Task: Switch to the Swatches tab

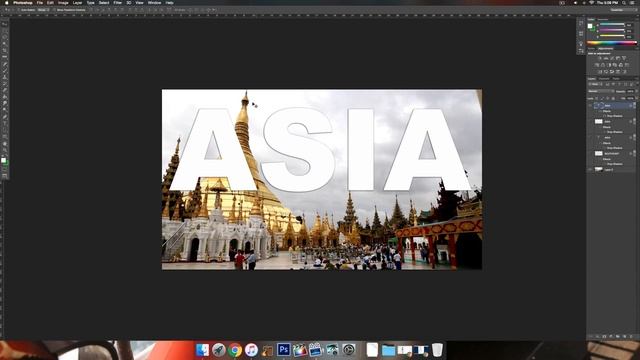Action: coord(603,19)
